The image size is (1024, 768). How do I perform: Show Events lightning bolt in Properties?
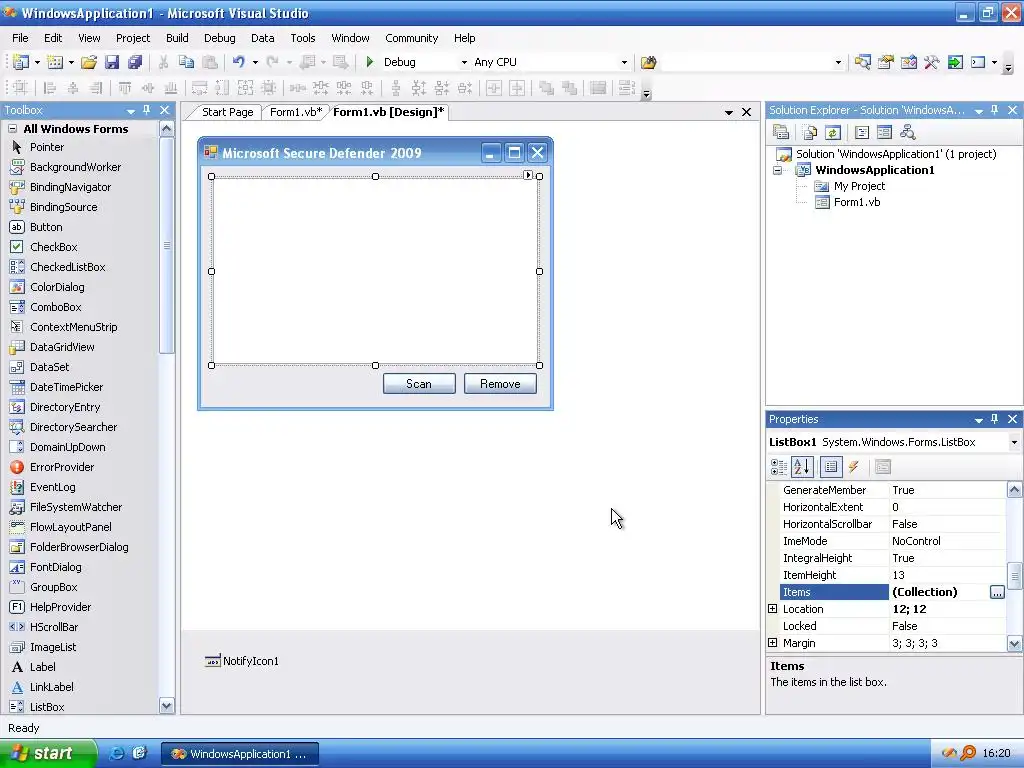point(854,467)
